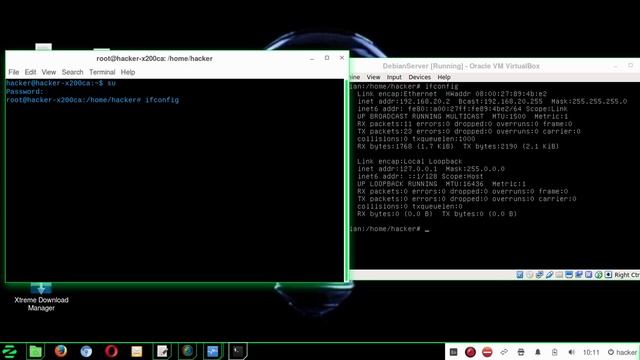Maximize the terminal window
This screenshot has height=360, width=640.
pyautogui.click(x=327, y=58)
